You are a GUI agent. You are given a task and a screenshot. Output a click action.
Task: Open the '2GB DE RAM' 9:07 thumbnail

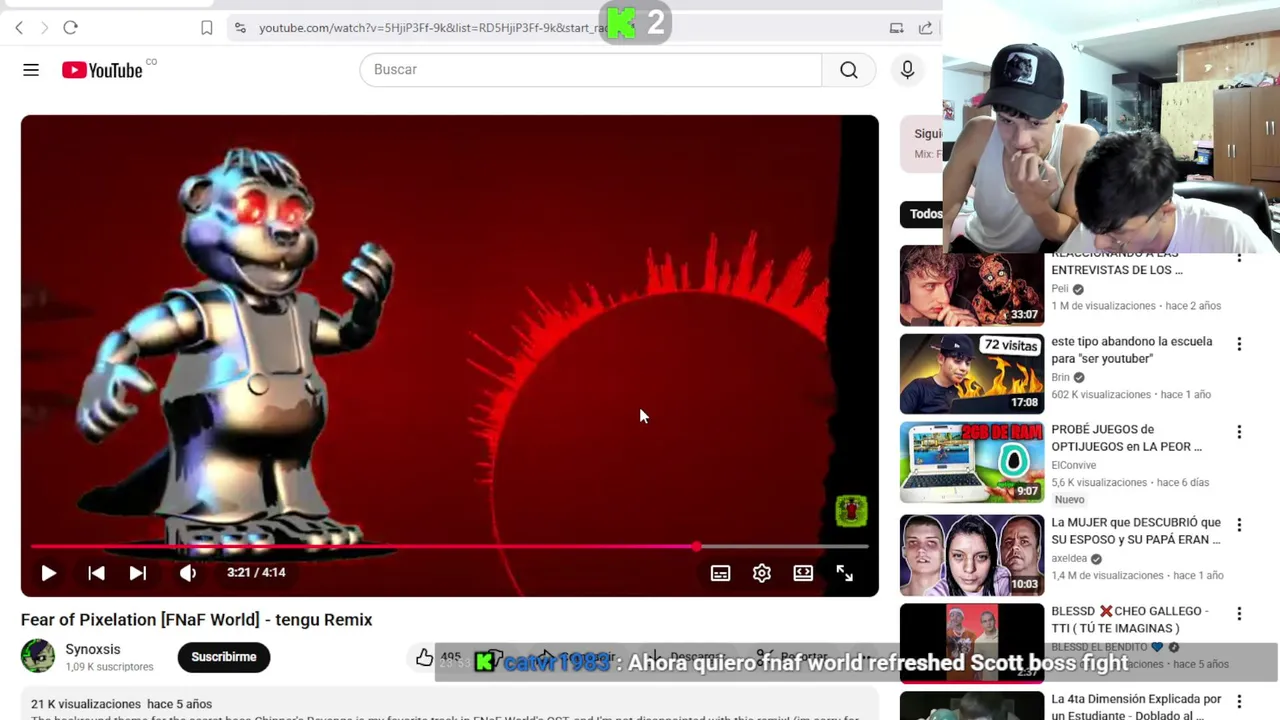pyautogui.click(x=972, y=462)
